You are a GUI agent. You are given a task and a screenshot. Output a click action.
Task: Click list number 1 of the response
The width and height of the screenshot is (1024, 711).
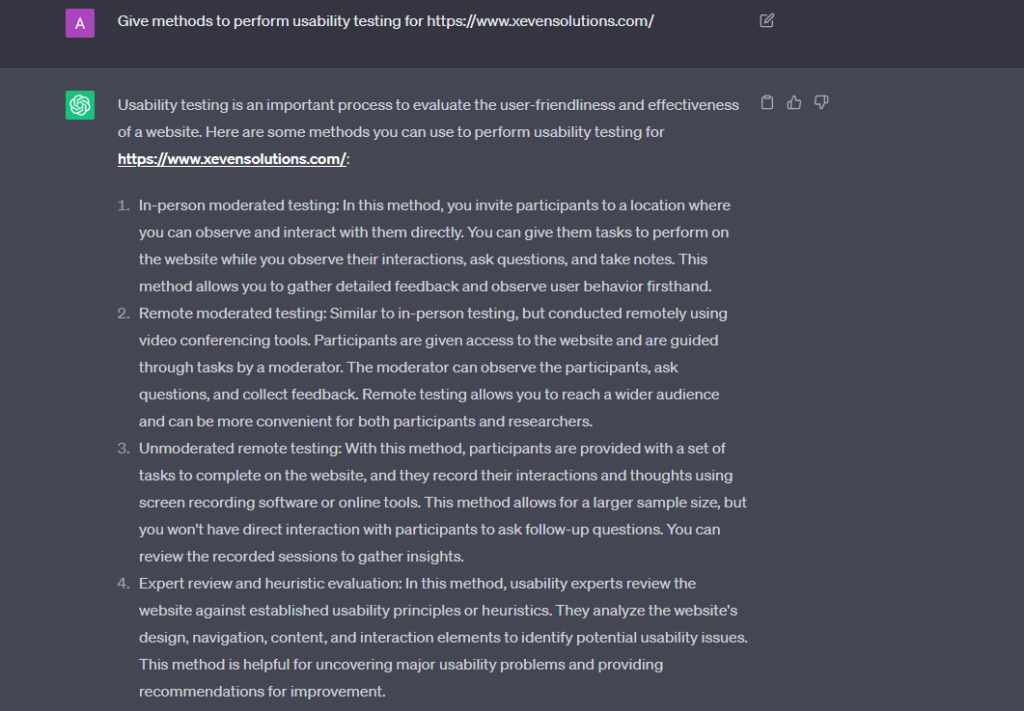point(124,205)
